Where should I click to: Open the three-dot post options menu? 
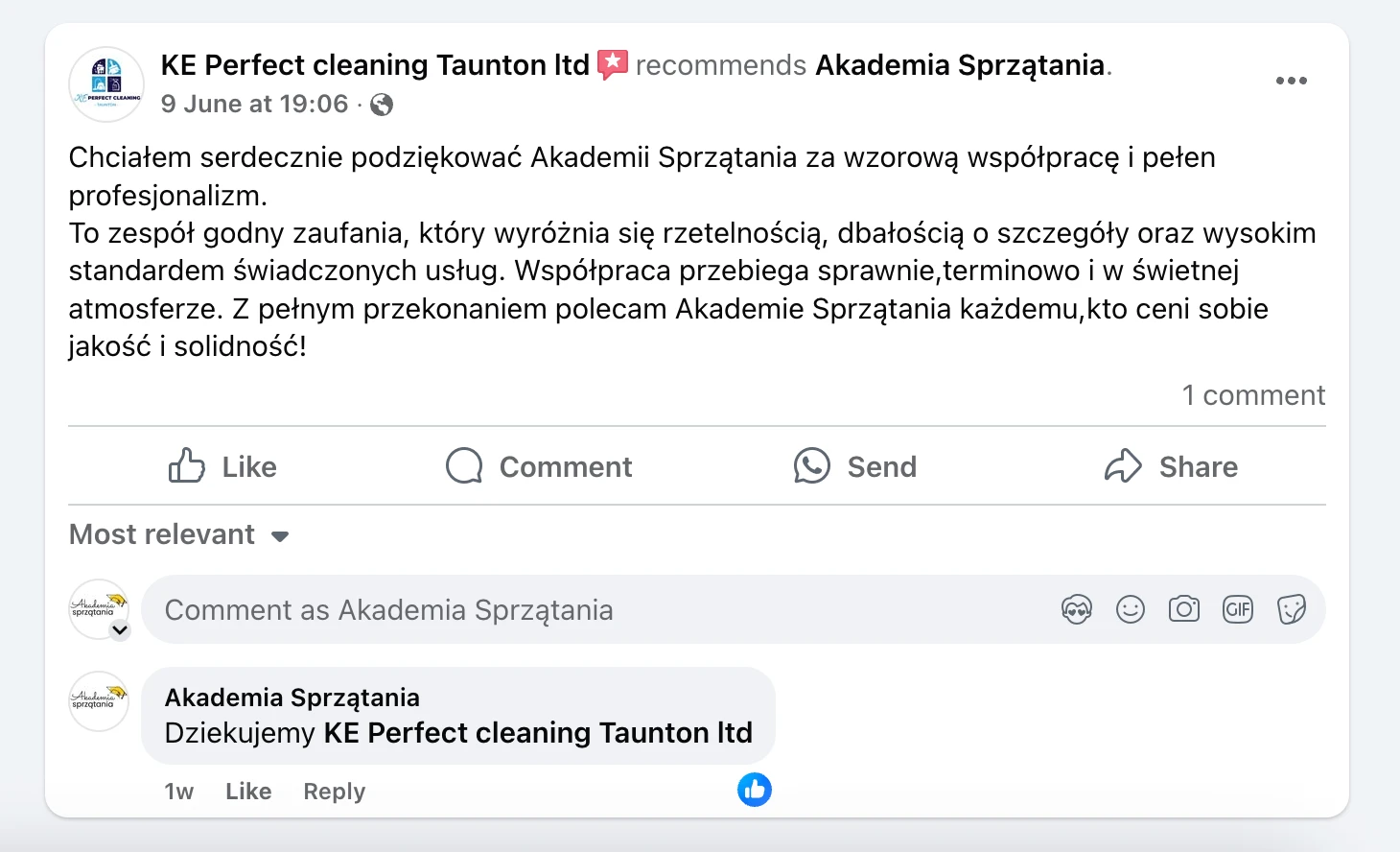pyautogui.click(x=1291, y=82)
